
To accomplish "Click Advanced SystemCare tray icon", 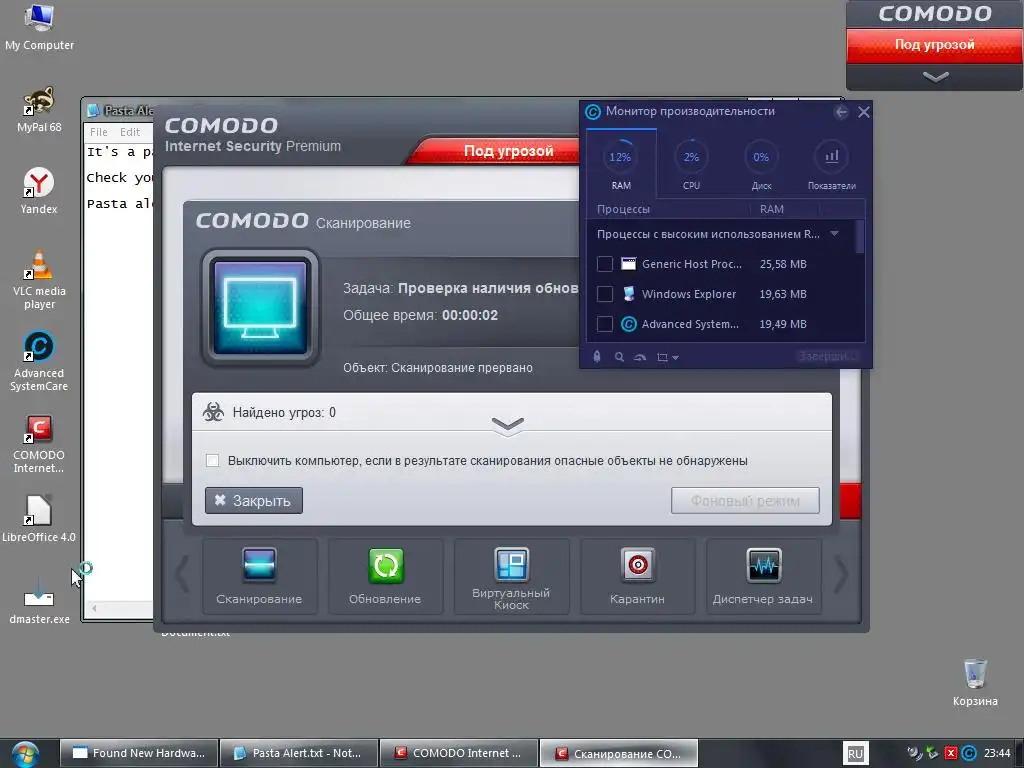I will point(970,754).
